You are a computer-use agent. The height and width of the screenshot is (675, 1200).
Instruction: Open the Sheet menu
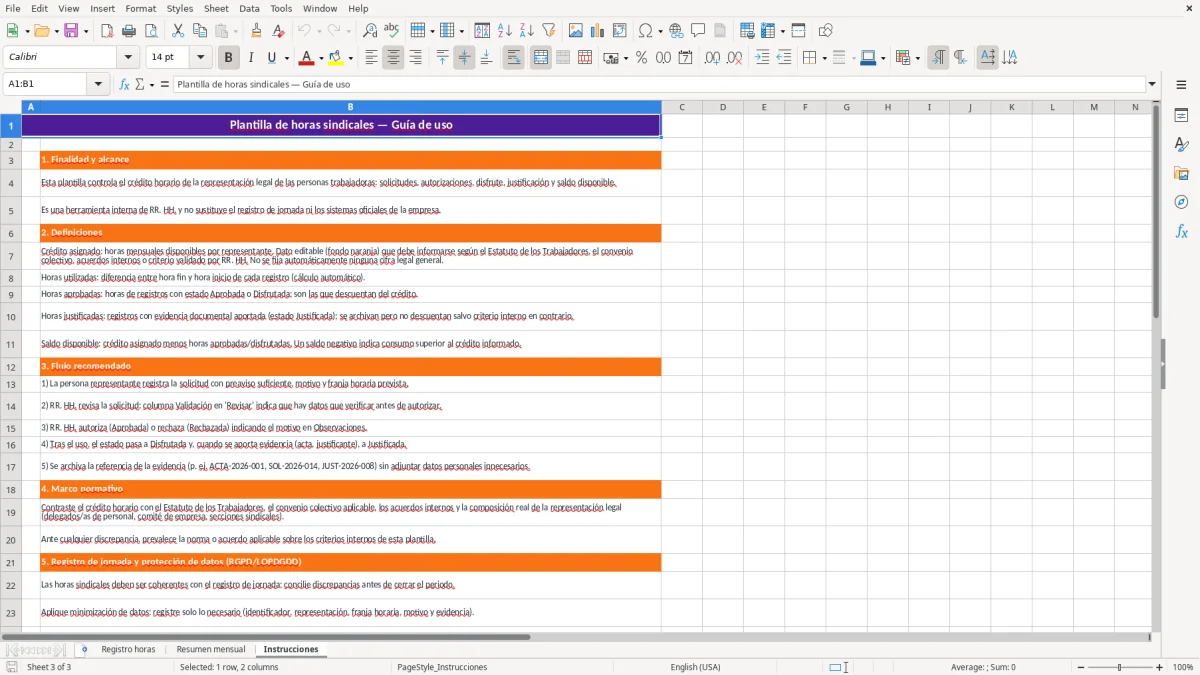point(217,8)
